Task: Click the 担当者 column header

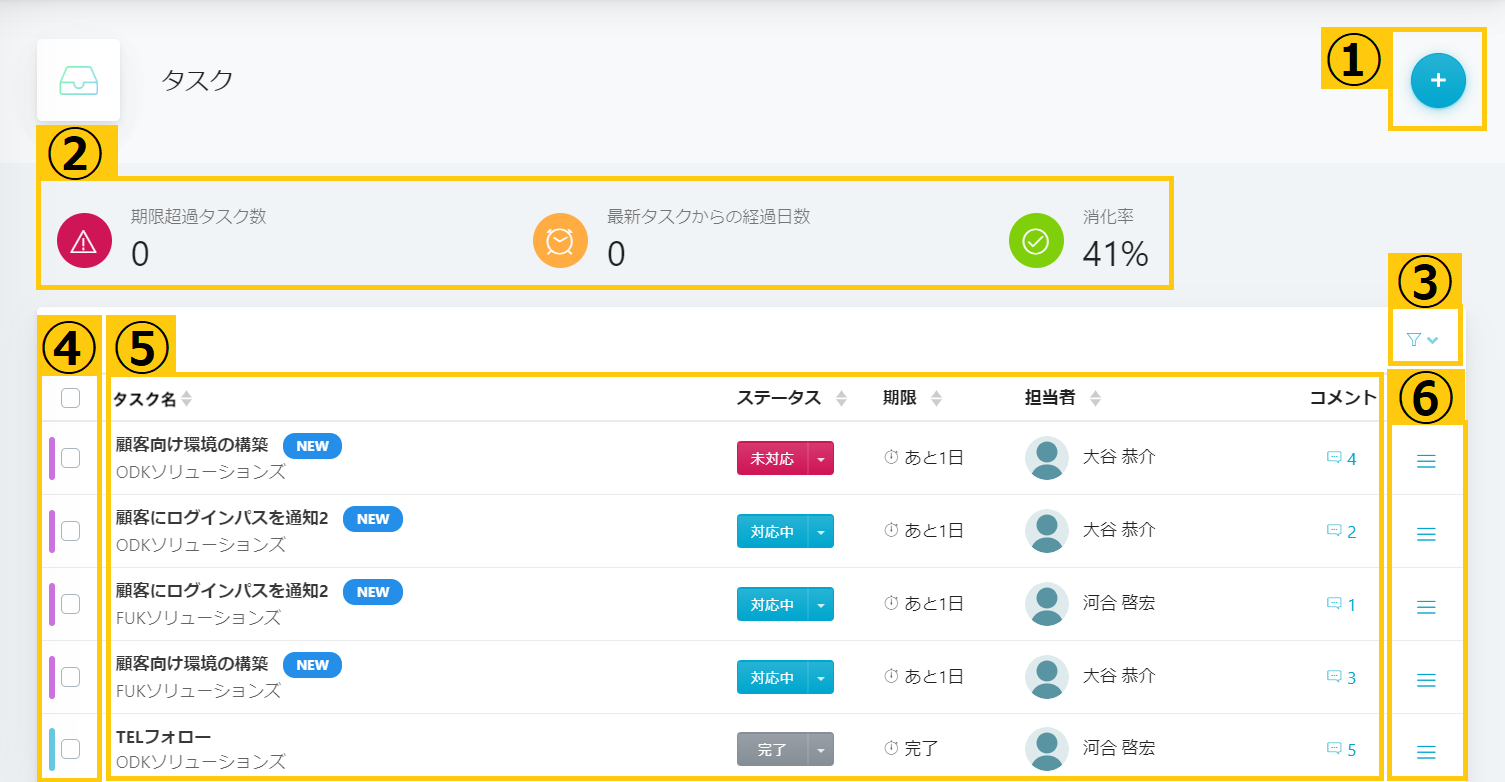Action: pos(1050,398)
